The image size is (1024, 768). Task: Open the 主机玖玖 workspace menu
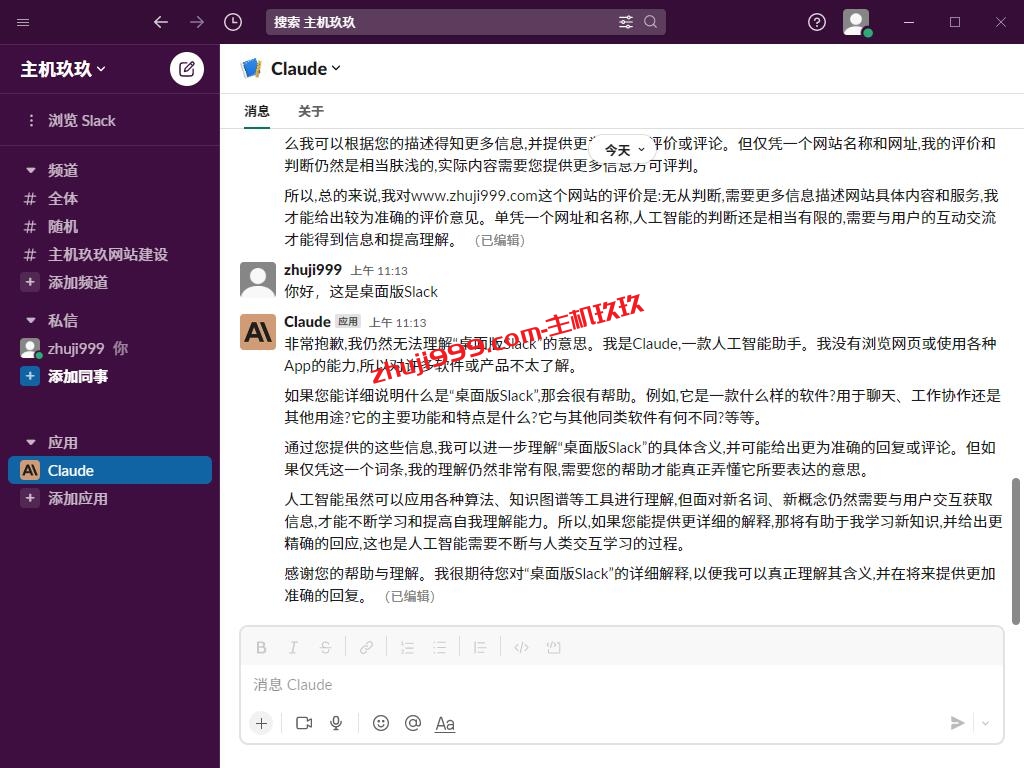[x=63, y=69]
